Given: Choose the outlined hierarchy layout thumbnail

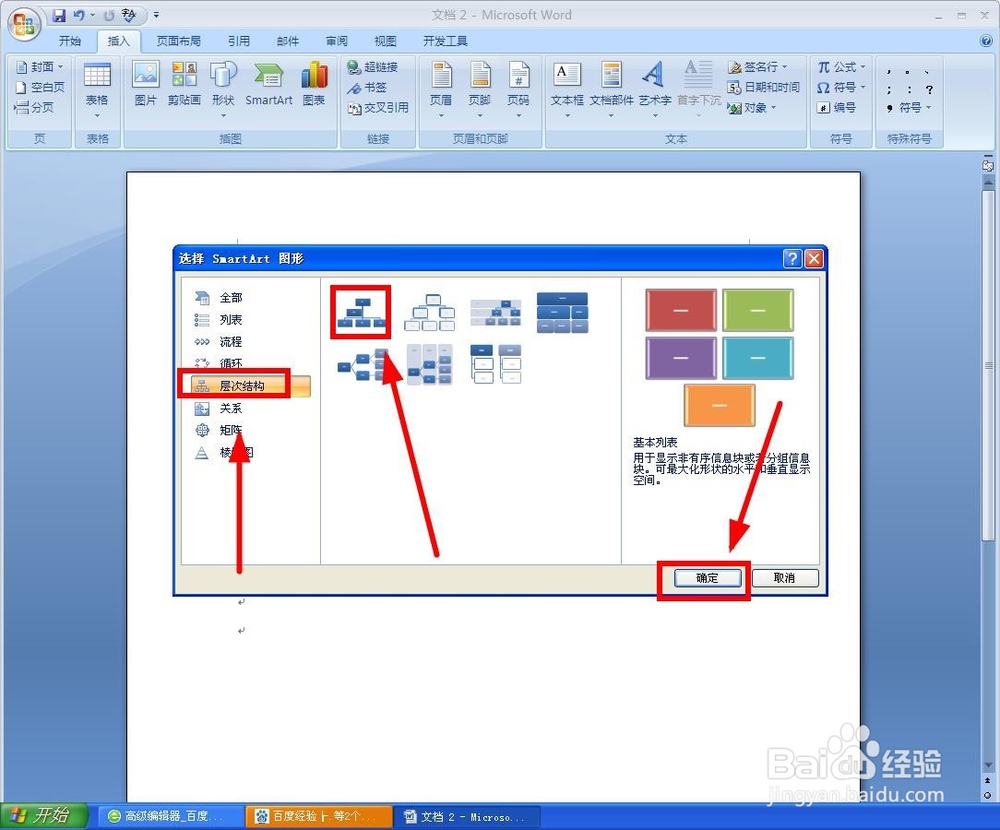Looking at the screenshot, I should pyautogui.click(x=429, y=312).
